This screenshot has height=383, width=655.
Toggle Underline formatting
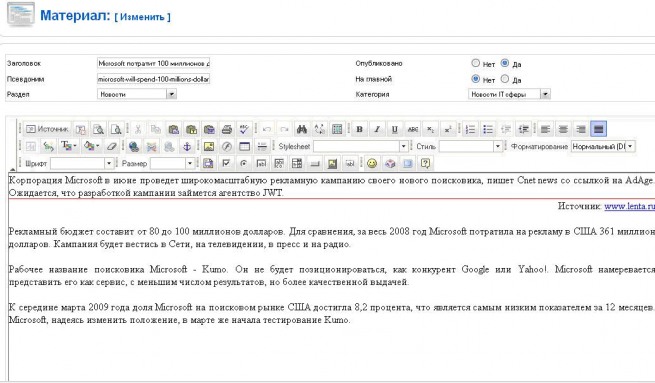coord(394,129)
